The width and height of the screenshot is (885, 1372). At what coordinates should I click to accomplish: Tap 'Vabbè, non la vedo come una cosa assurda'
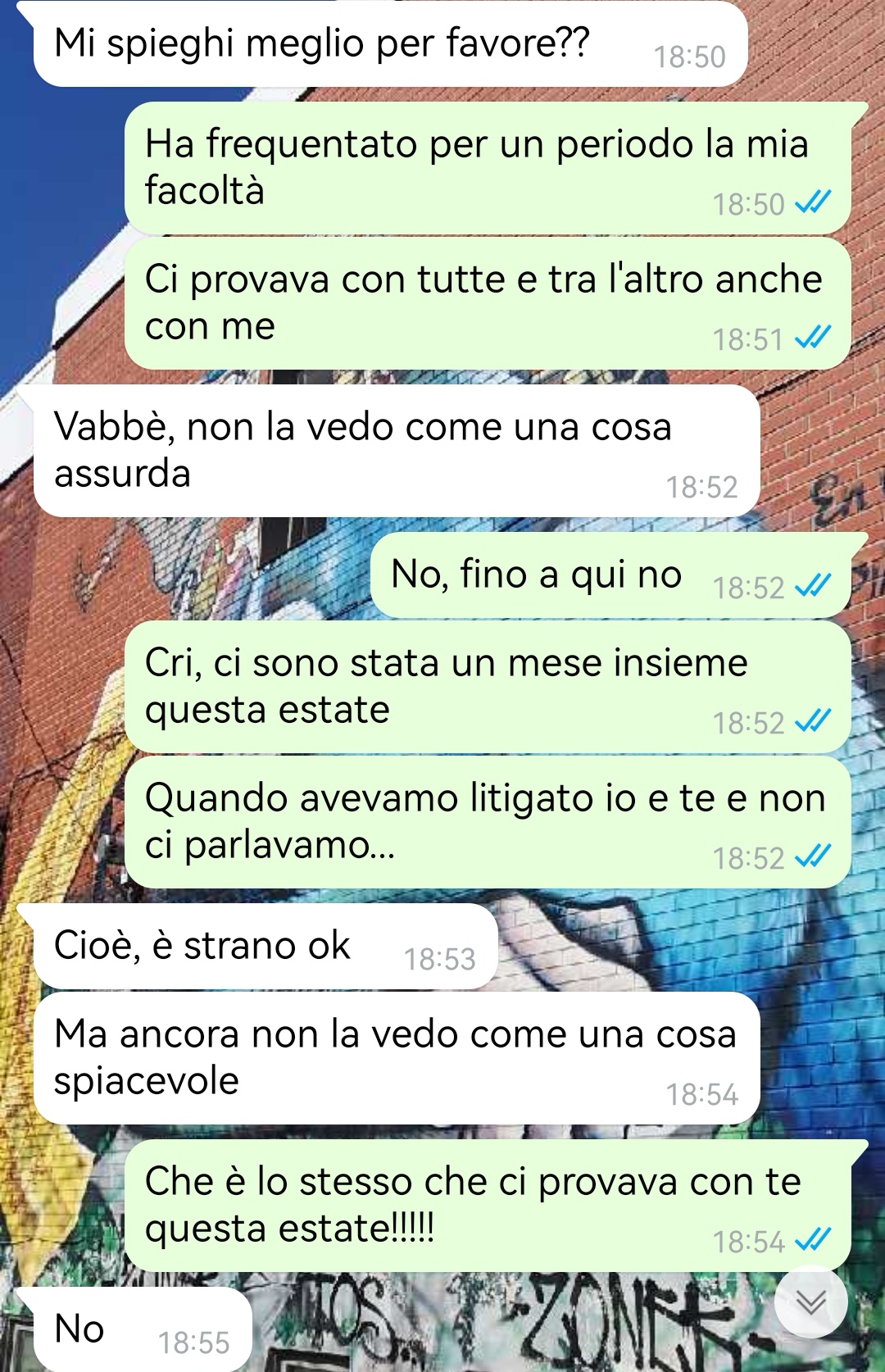pyautogui.click(x=397, y=451)
